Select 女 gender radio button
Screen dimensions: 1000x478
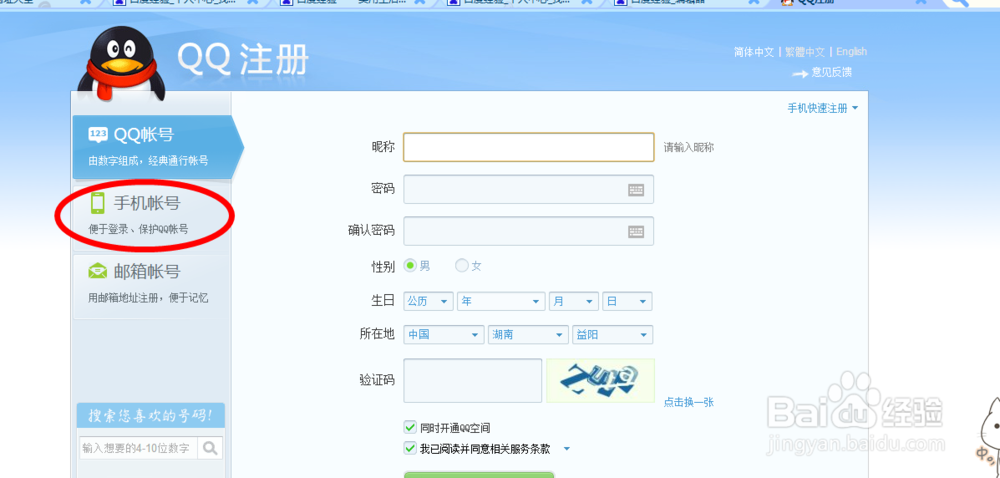pyautogui.click(x=461, y=266)
